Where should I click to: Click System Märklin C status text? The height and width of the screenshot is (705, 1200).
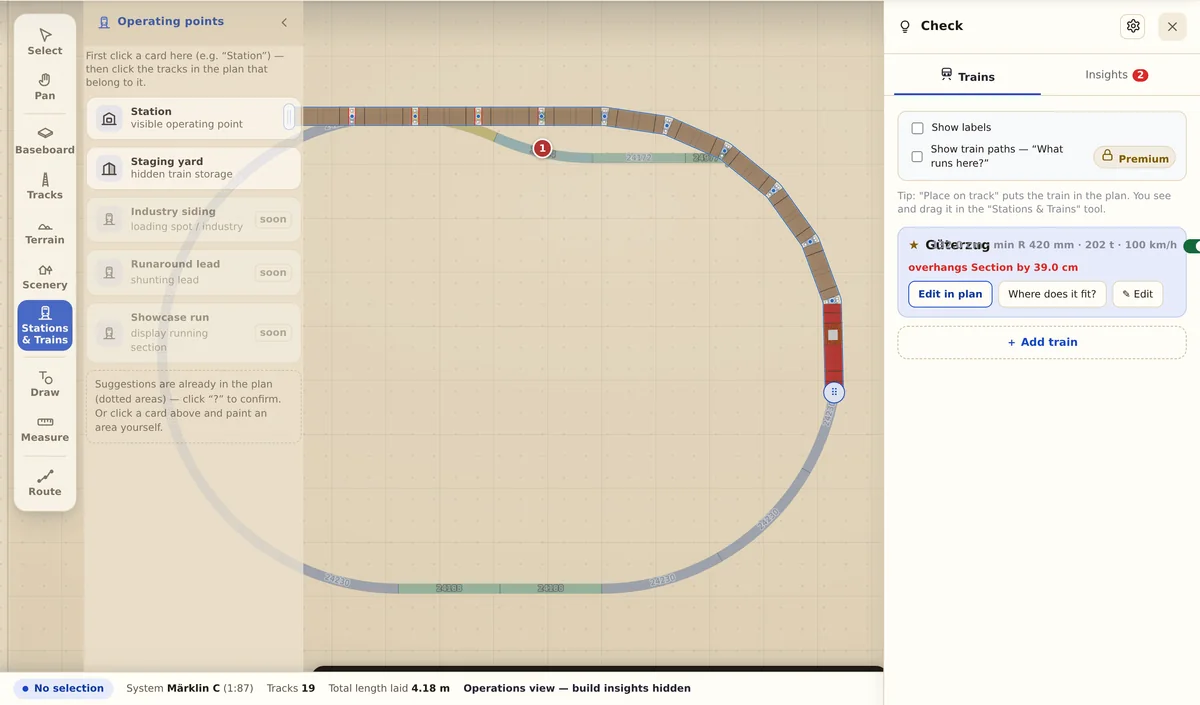tap(190, 688)
